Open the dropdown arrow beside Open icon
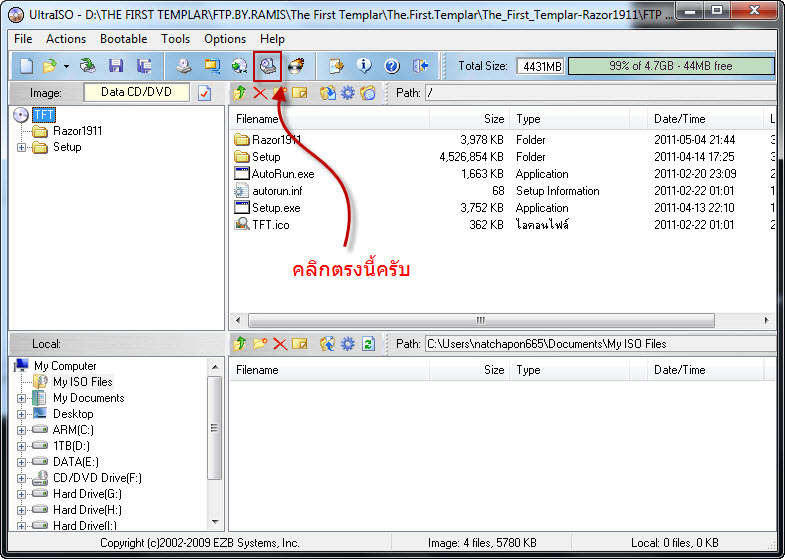 pyautogui.click(x=66, y=66)
